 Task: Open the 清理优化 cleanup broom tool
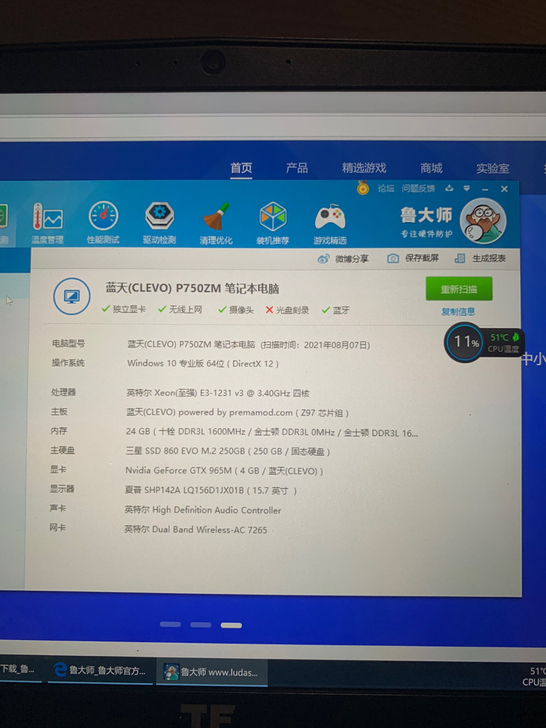pos(216,223)
